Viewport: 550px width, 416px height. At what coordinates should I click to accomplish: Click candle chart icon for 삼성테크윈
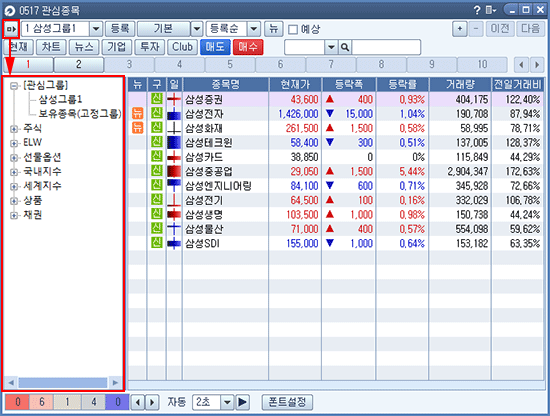click(x=174, y=142)
